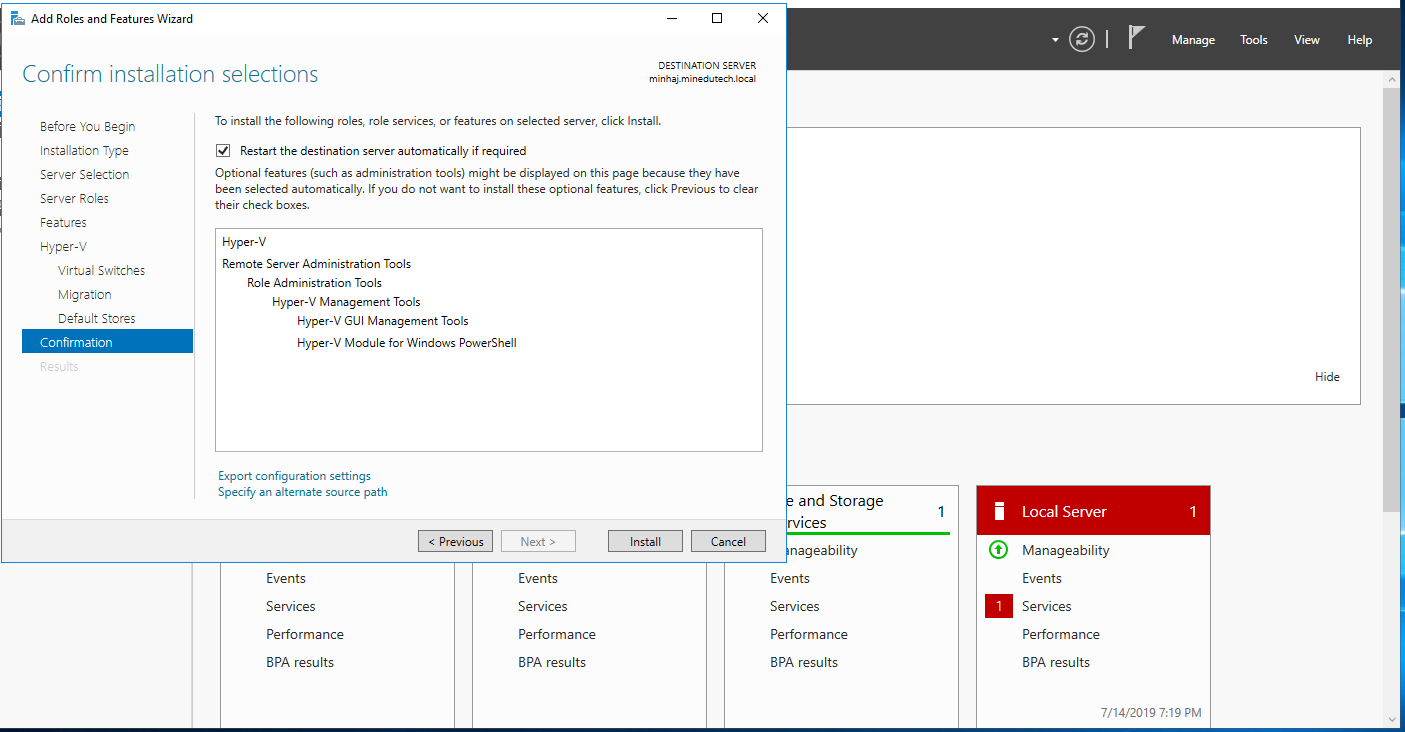Click the Install button
Viewport: 1405px width, 732px height.
tap(645, 541)
